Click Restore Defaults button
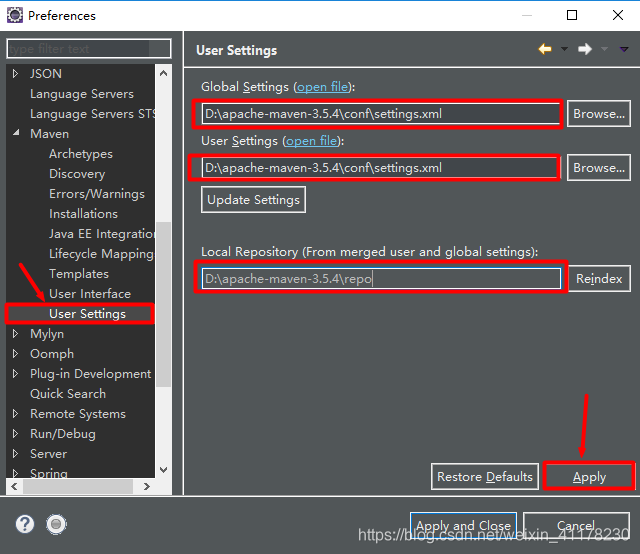640x554 pixels. click(x=485, y=476)
